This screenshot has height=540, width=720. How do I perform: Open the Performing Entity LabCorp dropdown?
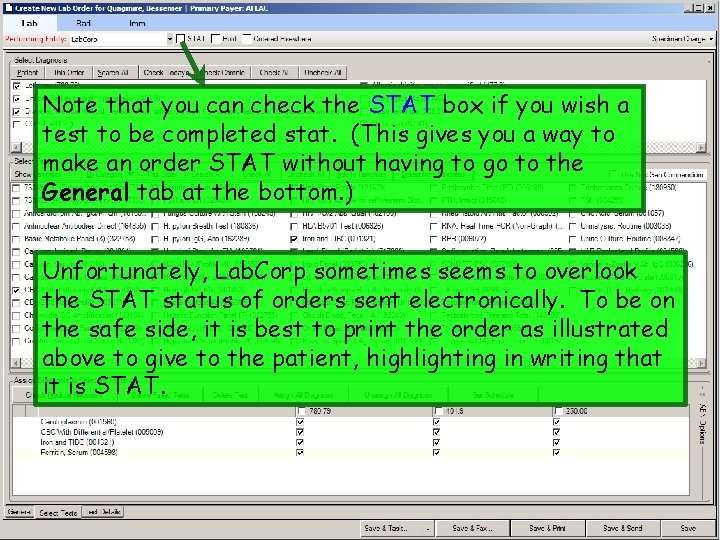coord(170,39)
